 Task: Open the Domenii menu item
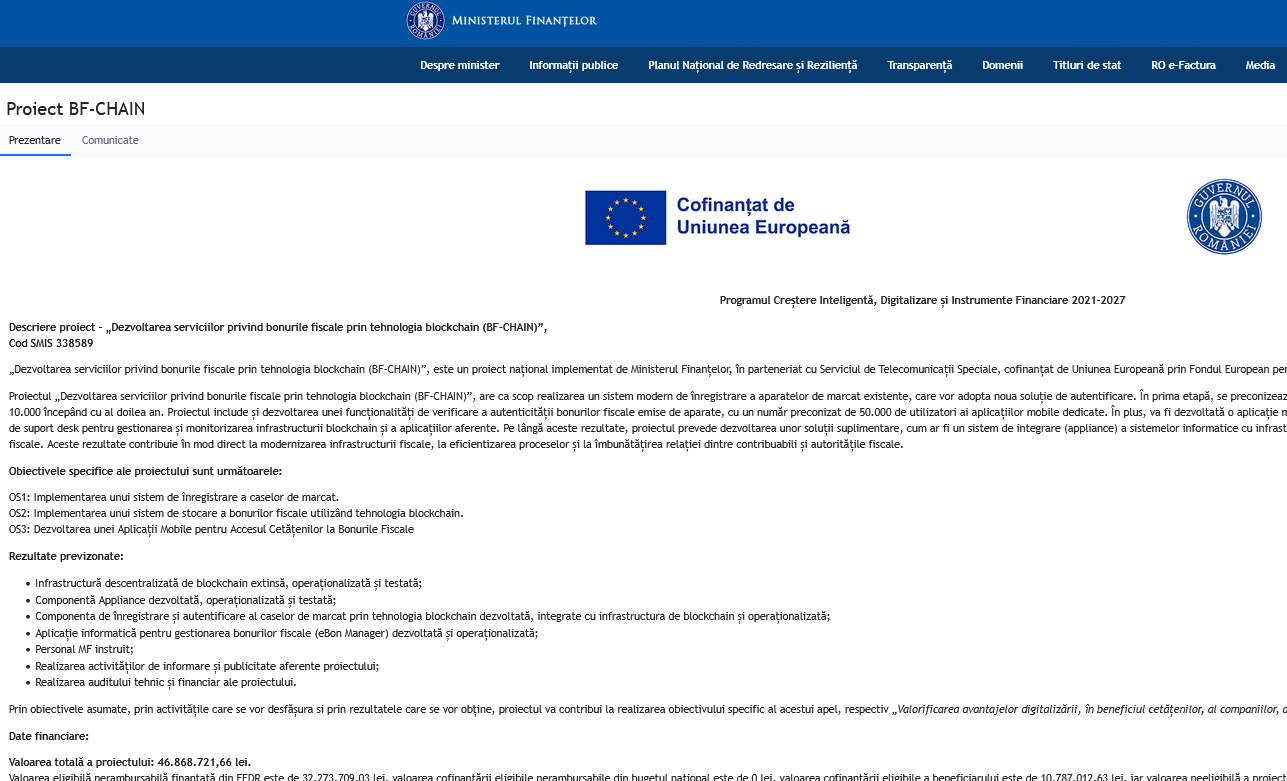pos(1002,65)
